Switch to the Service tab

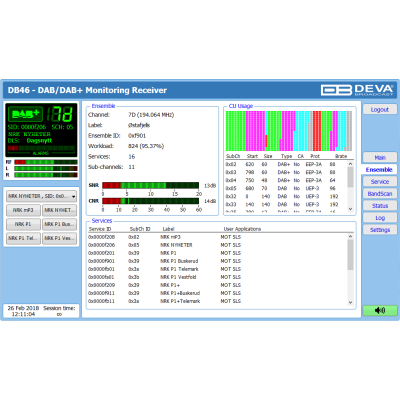click(380, 182)
